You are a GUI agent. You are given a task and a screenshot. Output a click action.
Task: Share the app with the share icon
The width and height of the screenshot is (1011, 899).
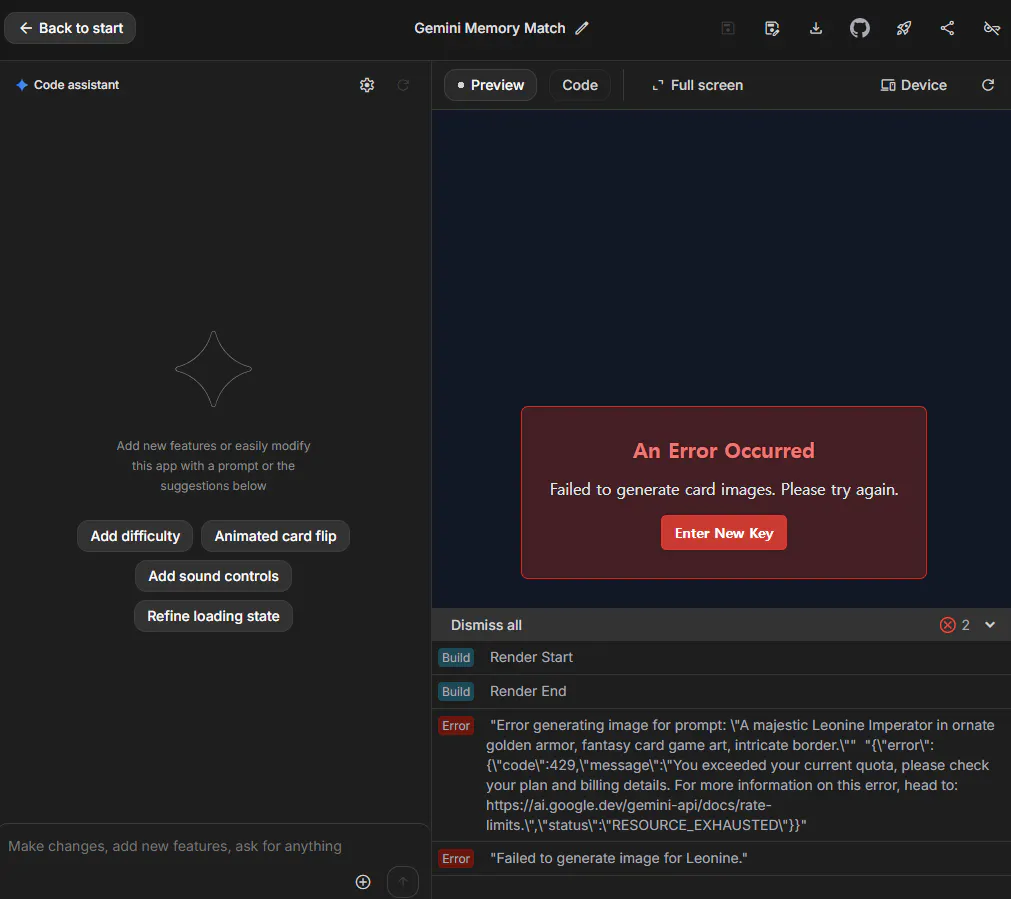pos(947,28)
